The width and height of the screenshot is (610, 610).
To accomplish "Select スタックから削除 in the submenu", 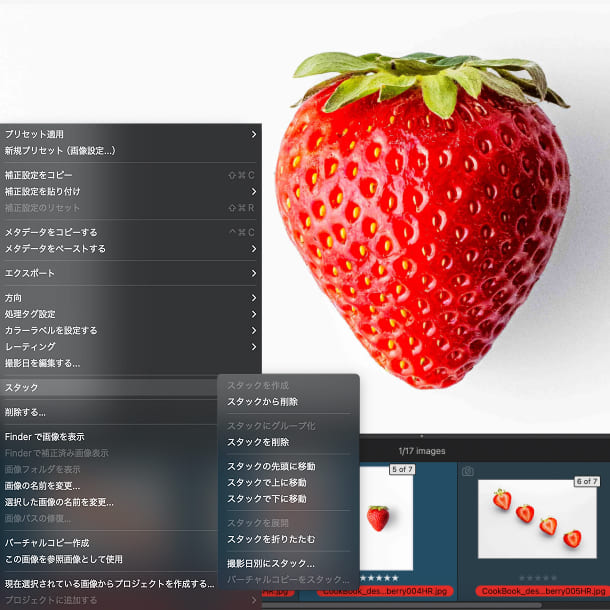I will coord(262,402).
